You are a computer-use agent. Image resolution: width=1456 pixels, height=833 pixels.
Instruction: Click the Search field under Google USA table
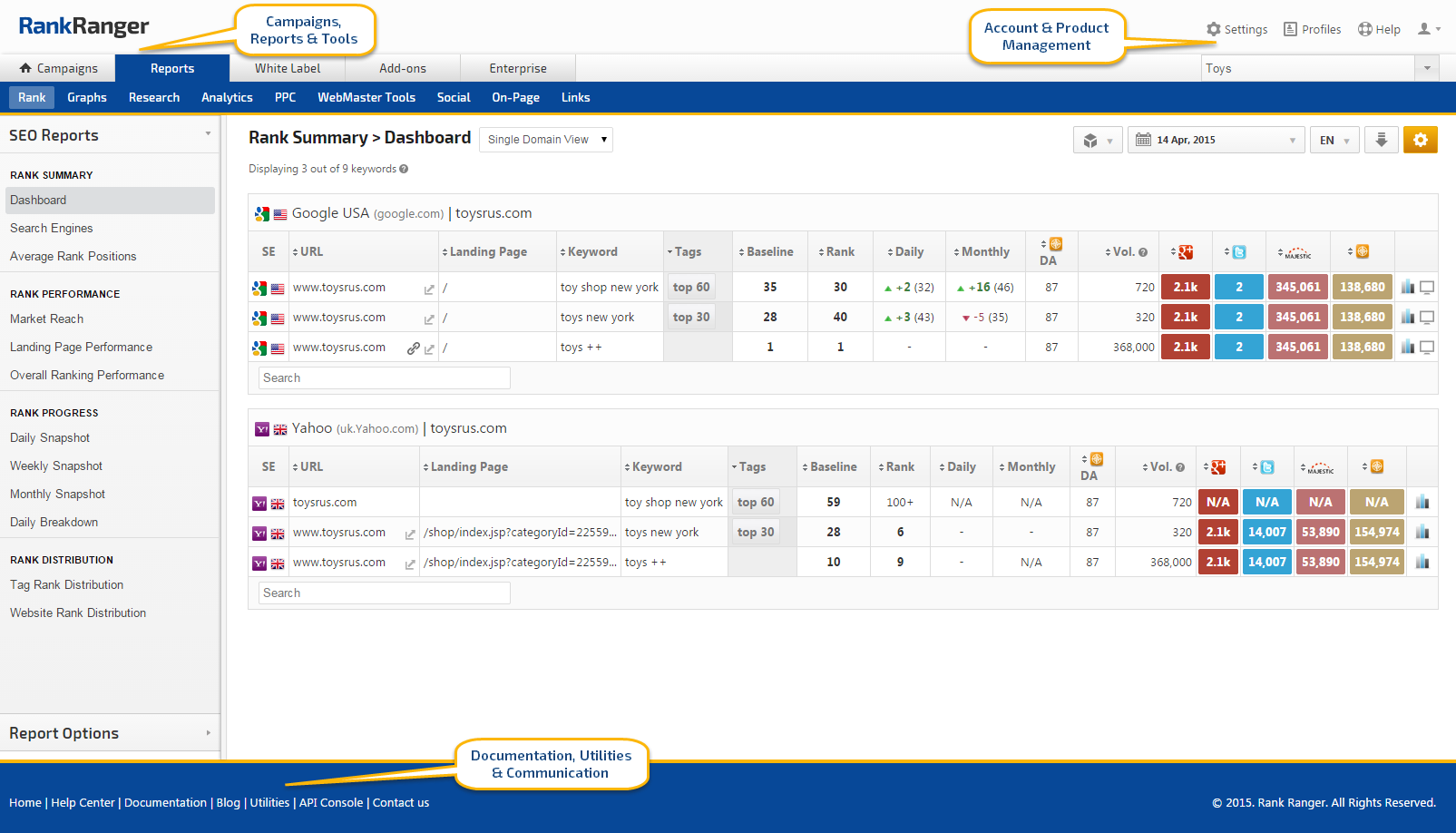384,377
